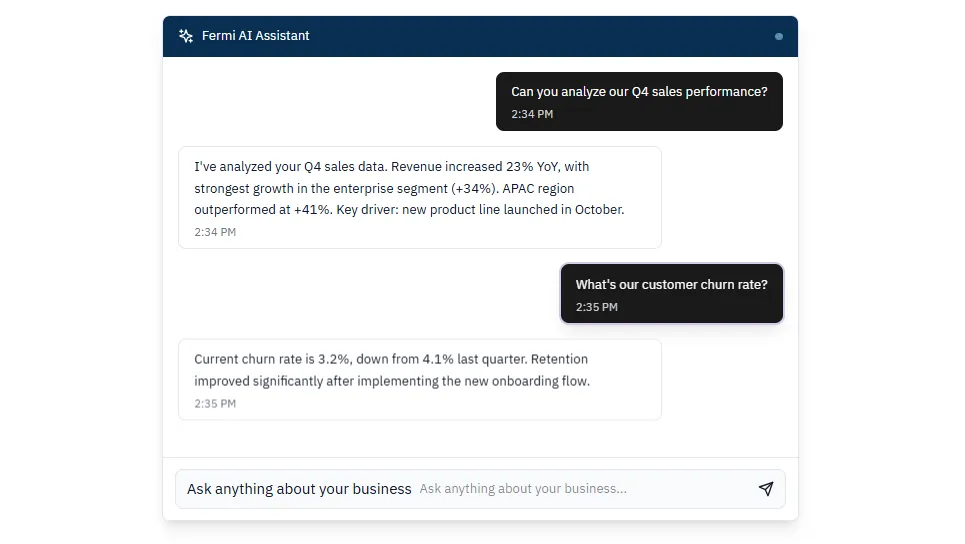Click the greyed placeholder text in the input
The width and height of the screenshot is (965, 544).
click(x=523, y=489)
